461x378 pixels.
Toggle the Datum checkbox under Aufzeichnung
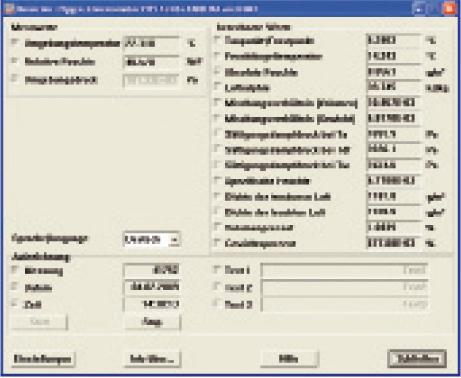coord(15,286)
